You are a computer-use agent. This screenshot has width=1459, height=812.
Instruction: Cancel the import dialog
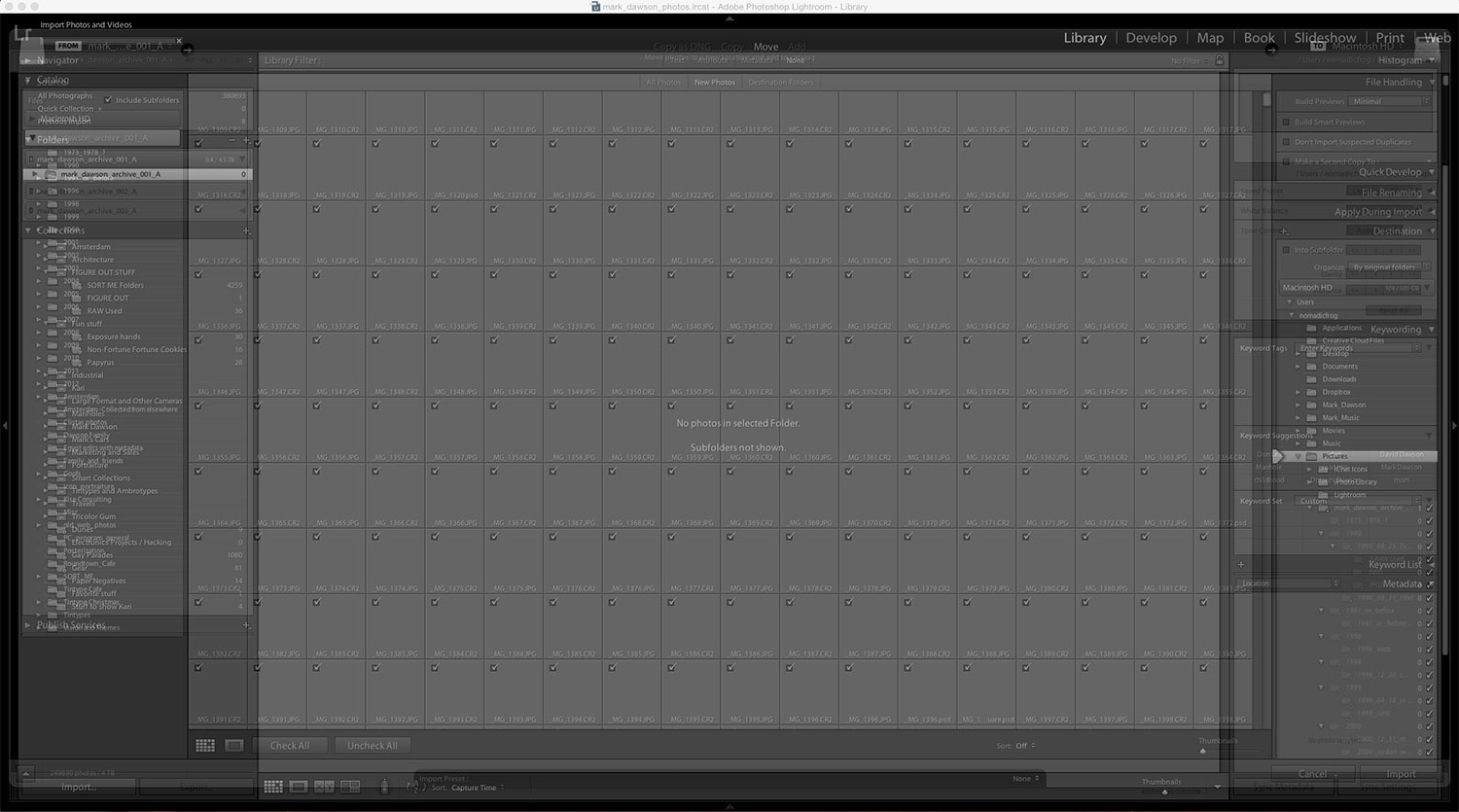click(1312, 774)
